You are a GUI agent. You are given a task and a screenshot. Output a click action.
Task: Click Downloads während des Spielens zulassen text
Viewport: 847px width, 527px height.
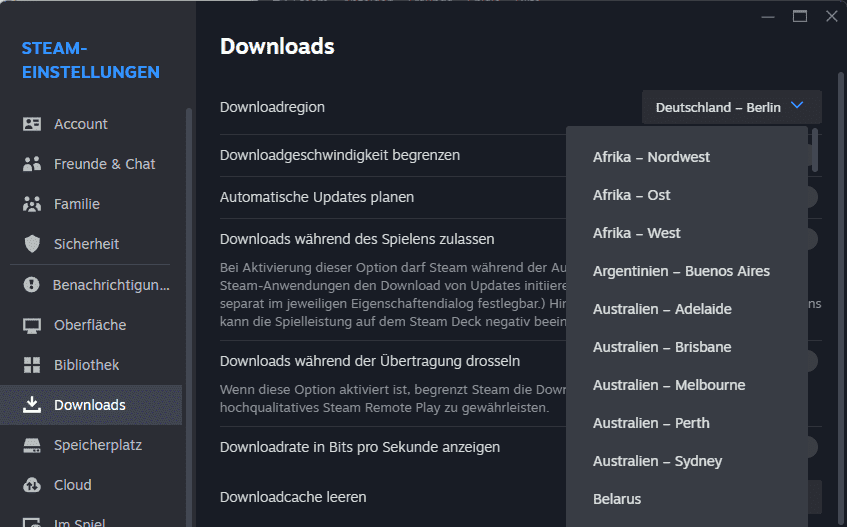[357, 239]
